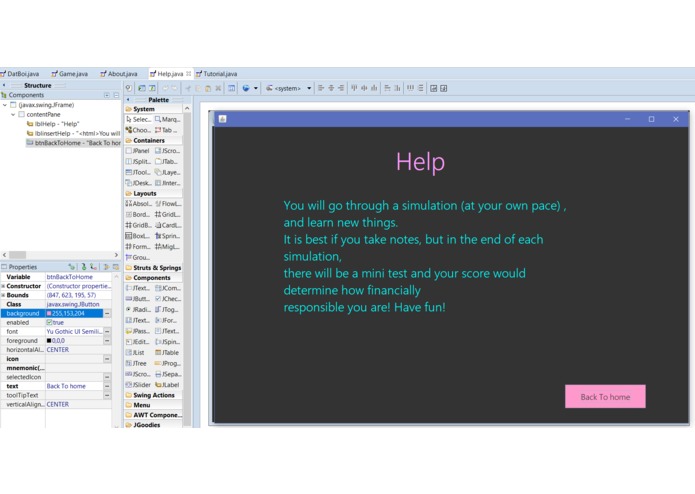The height and width of the screenshot is (494, 695).
Task: Open the globe icon dropdown arrow
Action: (x=256, y=88)
